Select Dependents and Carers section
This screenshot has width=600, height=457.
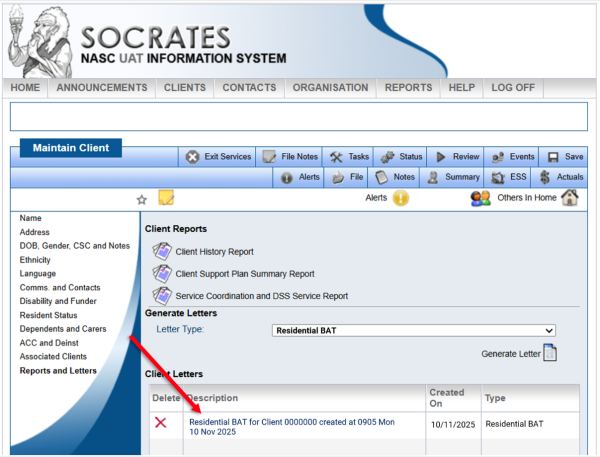coord(63,329)
